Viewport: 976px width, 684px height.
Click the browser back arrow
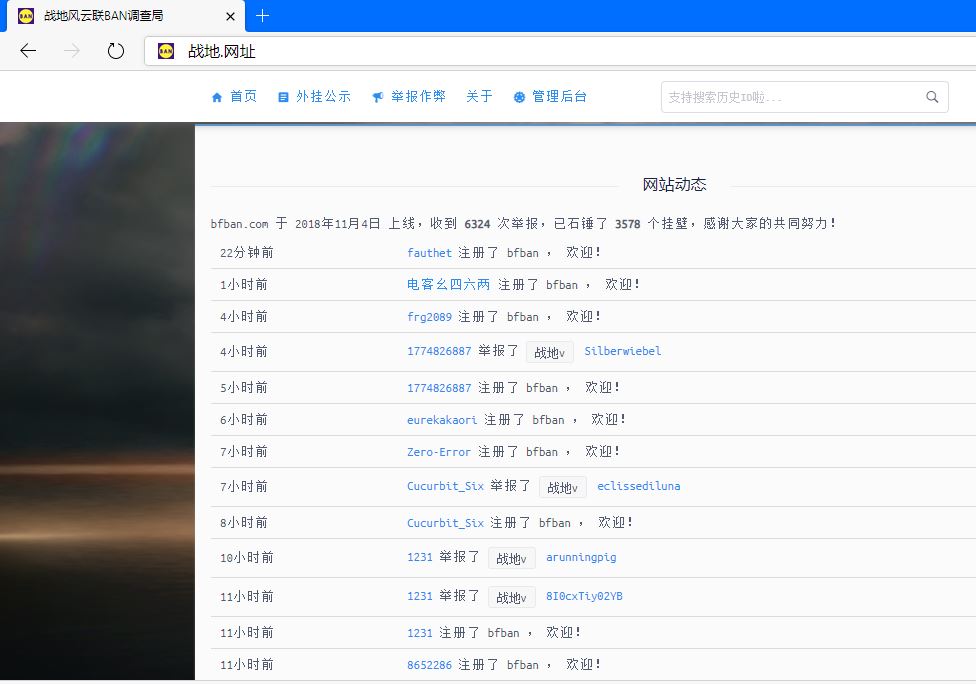pos(28,50)
